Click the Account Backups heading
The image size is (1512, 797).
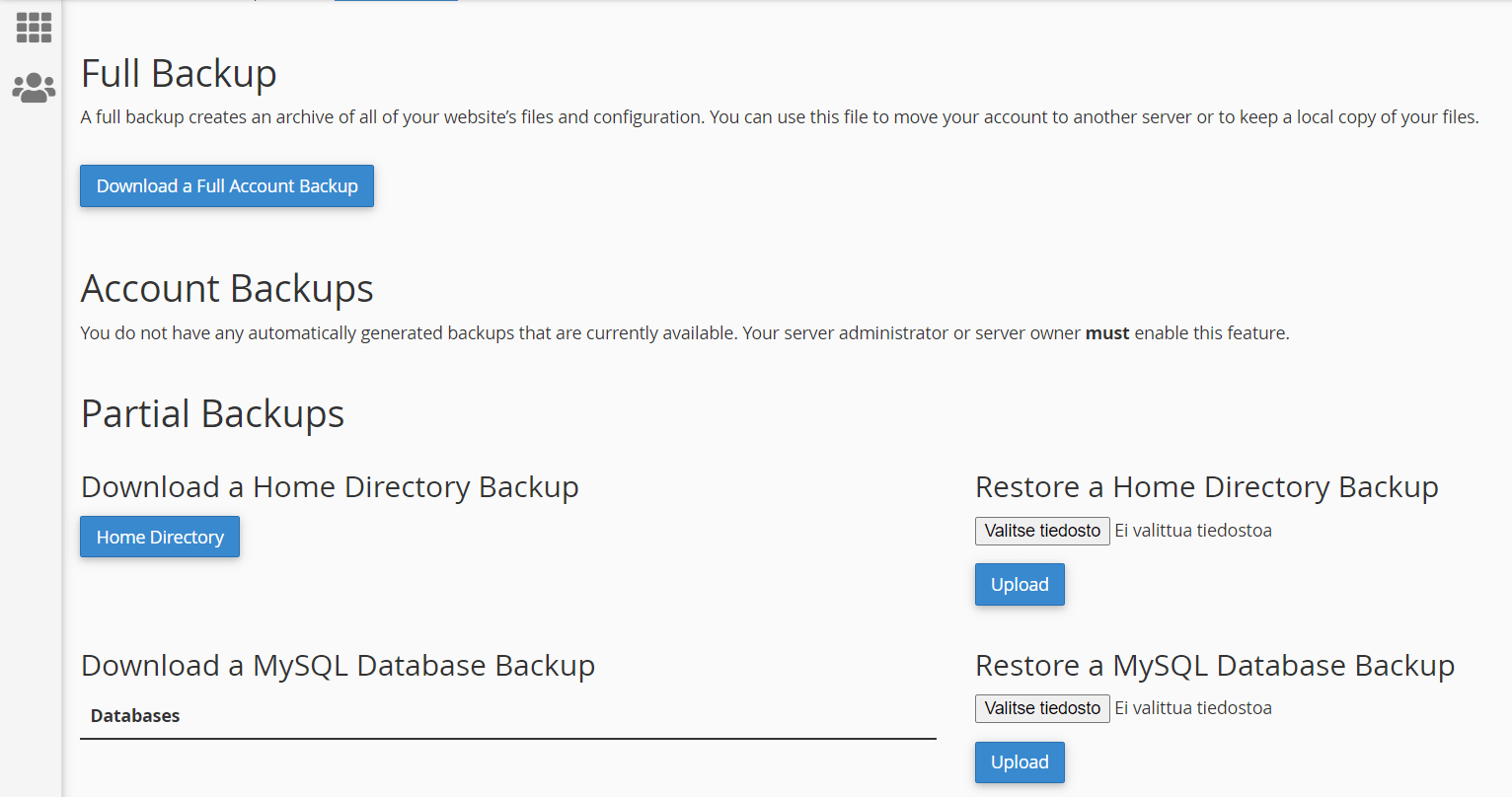[227, 289]
